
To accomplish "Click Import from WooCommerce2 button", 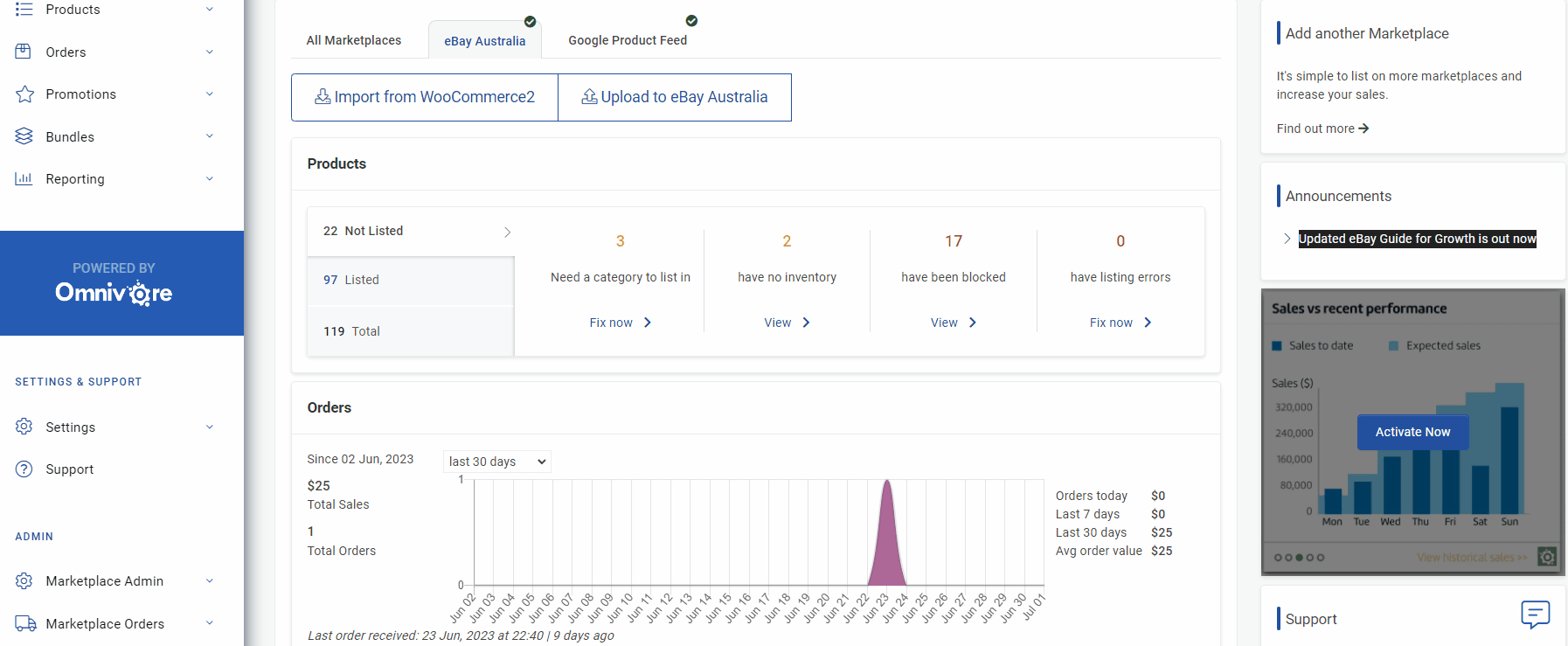I will 425,97.
